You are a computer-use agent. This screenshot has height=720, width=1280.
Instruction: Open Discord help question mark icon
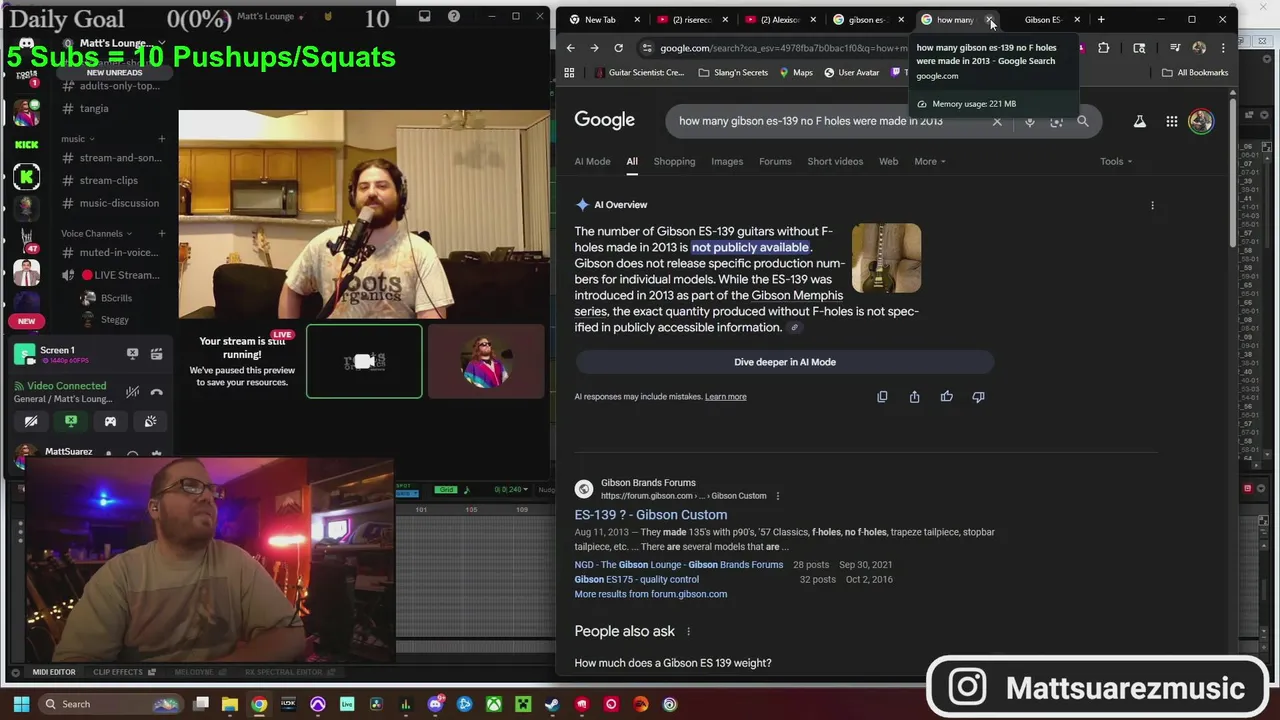(454, 16)
